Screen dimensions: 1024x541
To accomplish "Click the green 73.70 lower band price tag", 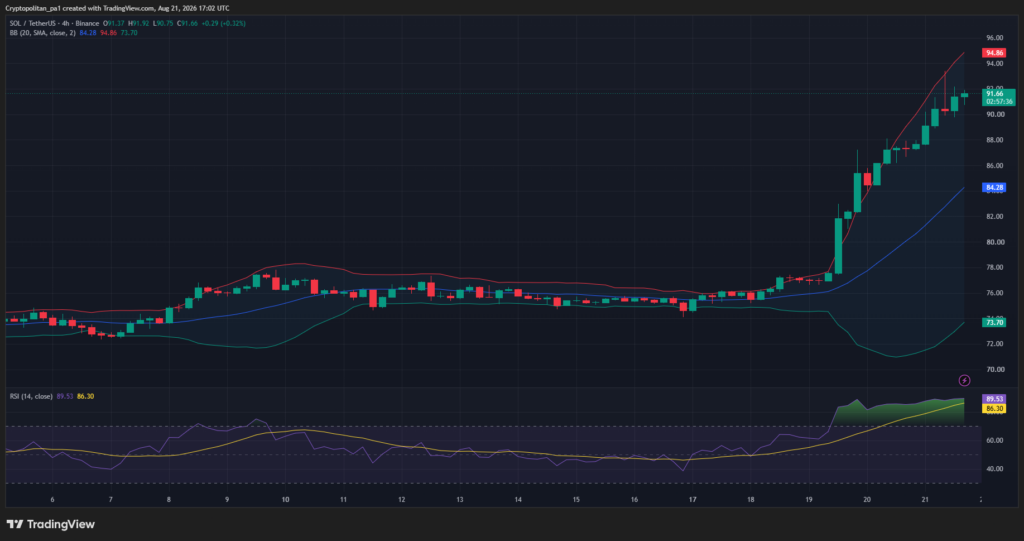I will [x=994, y=322].
